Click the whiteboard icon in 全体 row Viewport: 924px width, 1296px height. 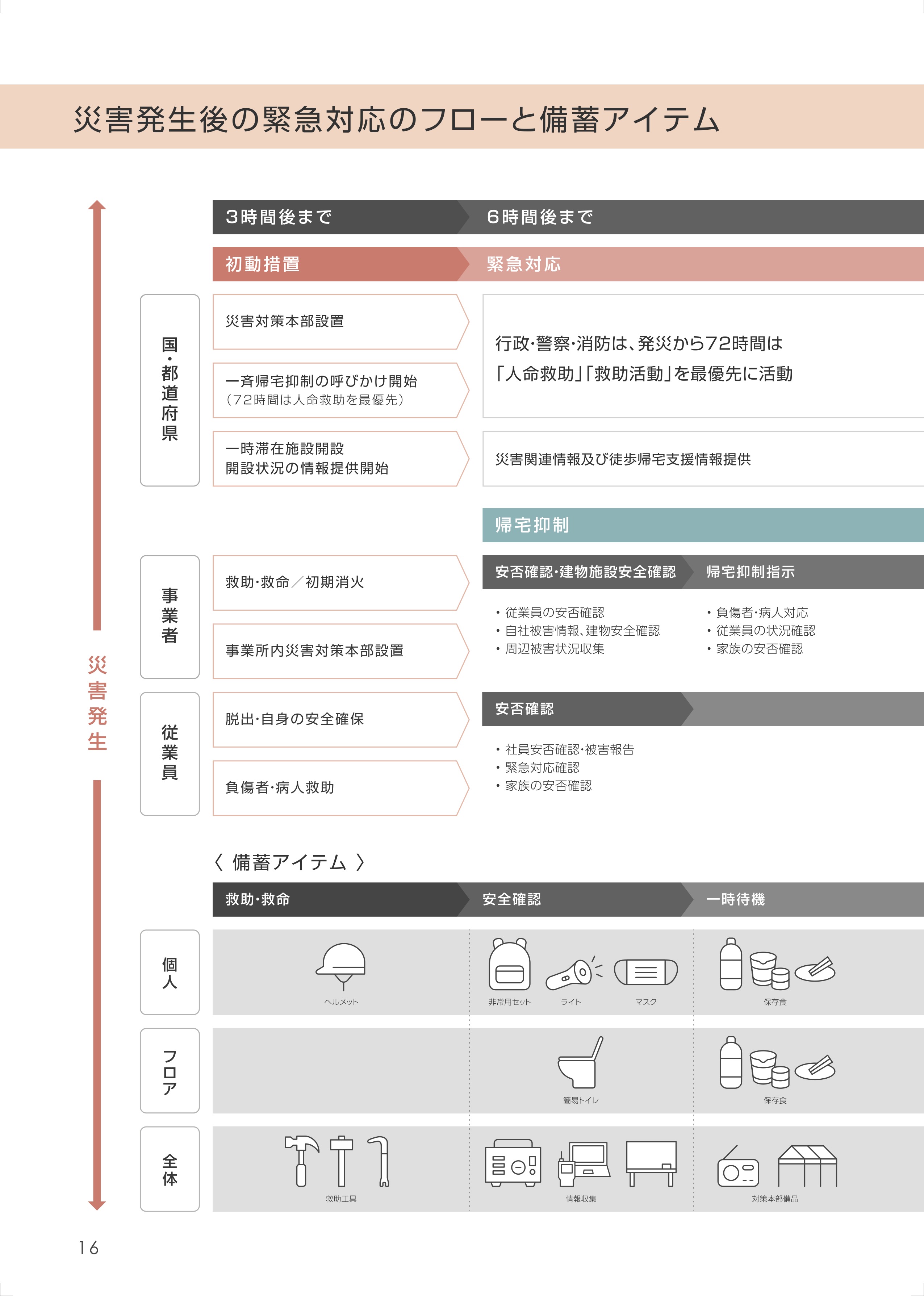click(652, 1164)
